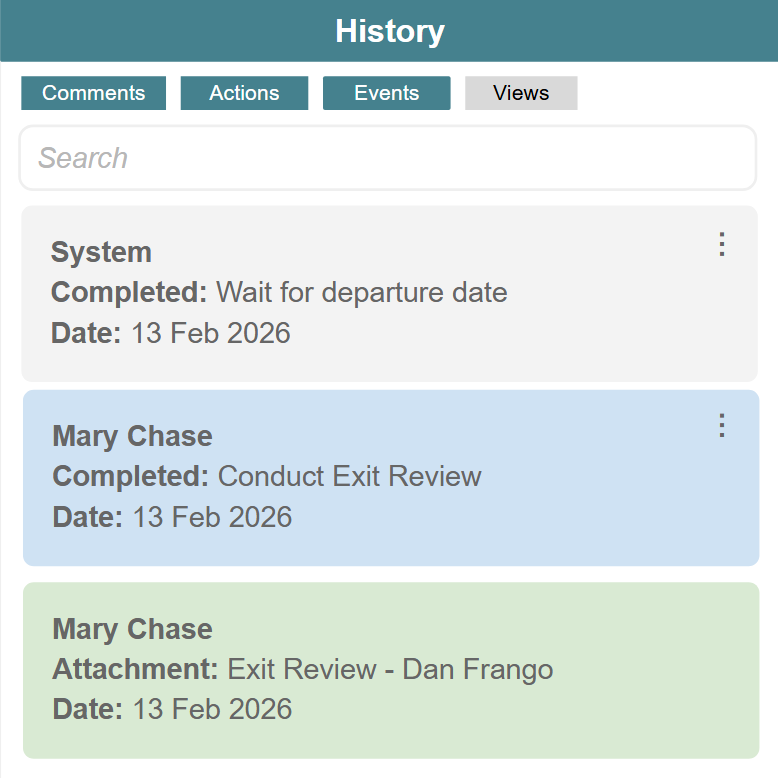The image size is (778, 778).
Task: Click the System author name
Action: (x=101, y=252)
